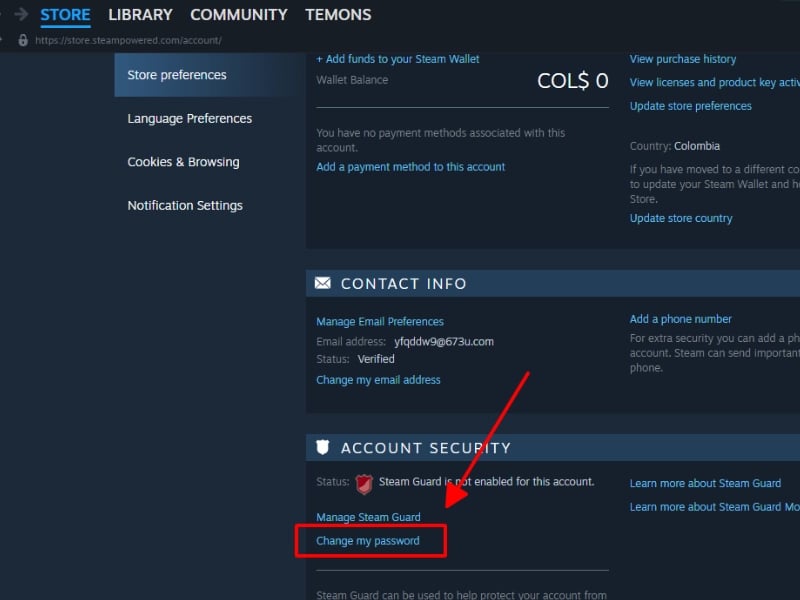Select Store preferences in the sidebar
This screenshot has width=800, height=600.
[177, 75]
